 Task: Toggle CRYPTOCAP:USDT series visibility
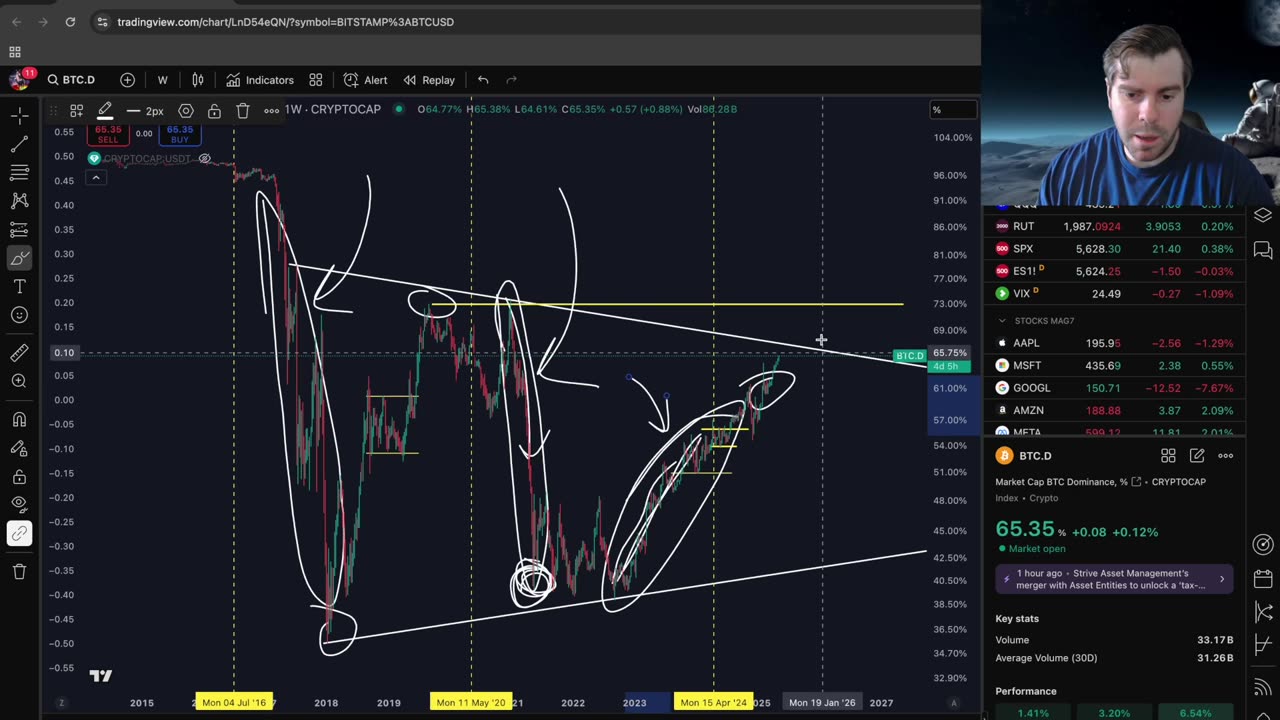pos(205,159)
